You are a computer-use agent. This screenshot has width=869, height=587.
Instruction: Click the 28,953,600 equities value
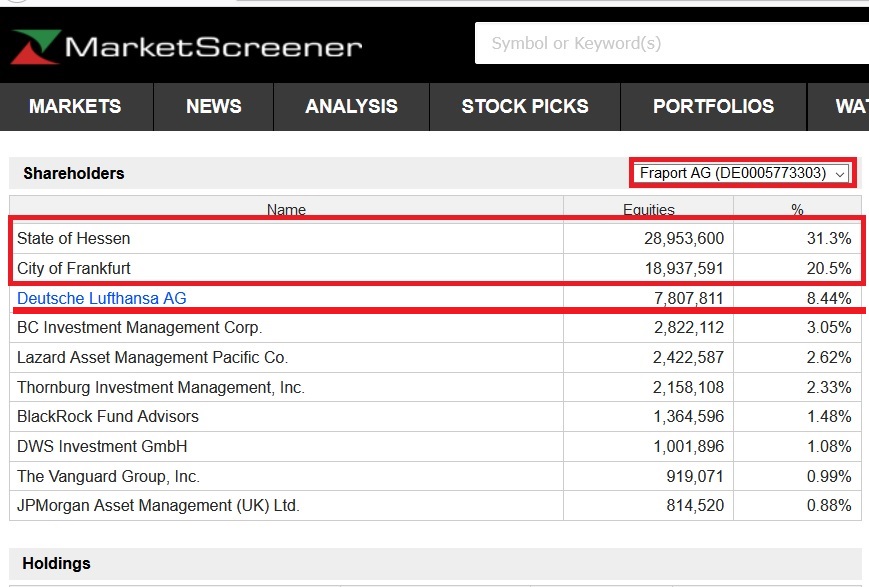click(684, 238)
